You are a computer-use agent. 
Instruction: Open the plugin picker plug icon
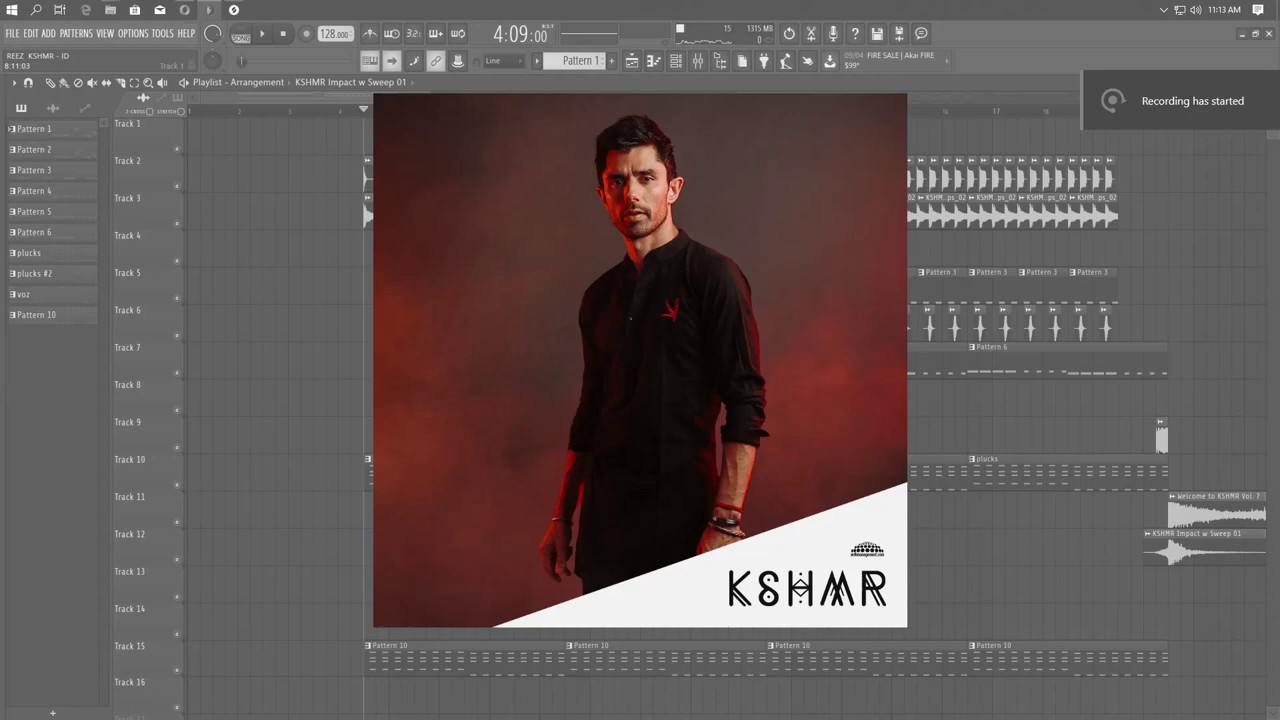click(x=764, y=62)
